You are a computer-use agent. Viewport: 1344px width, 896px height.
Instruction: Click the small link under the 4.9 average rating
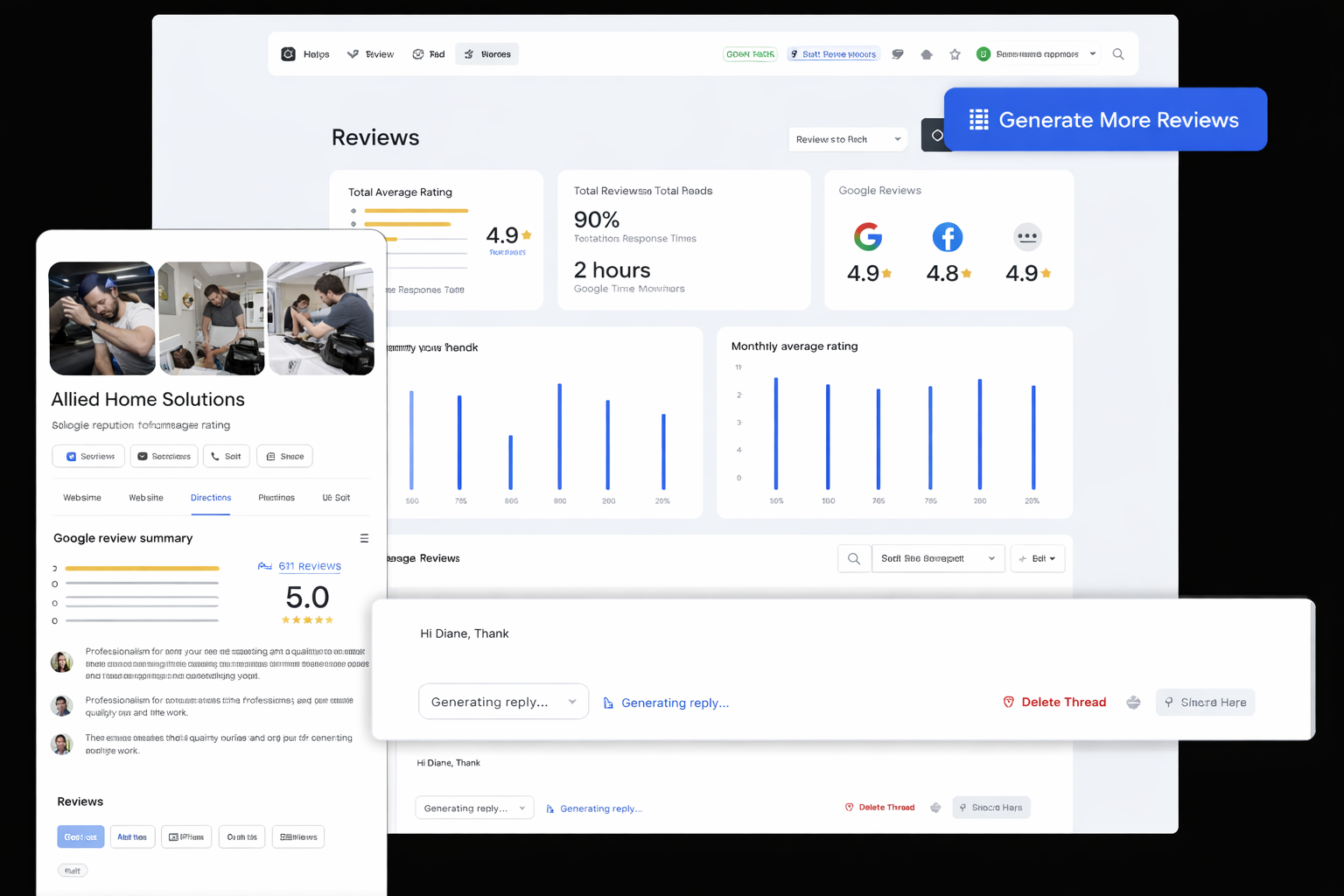507,252
